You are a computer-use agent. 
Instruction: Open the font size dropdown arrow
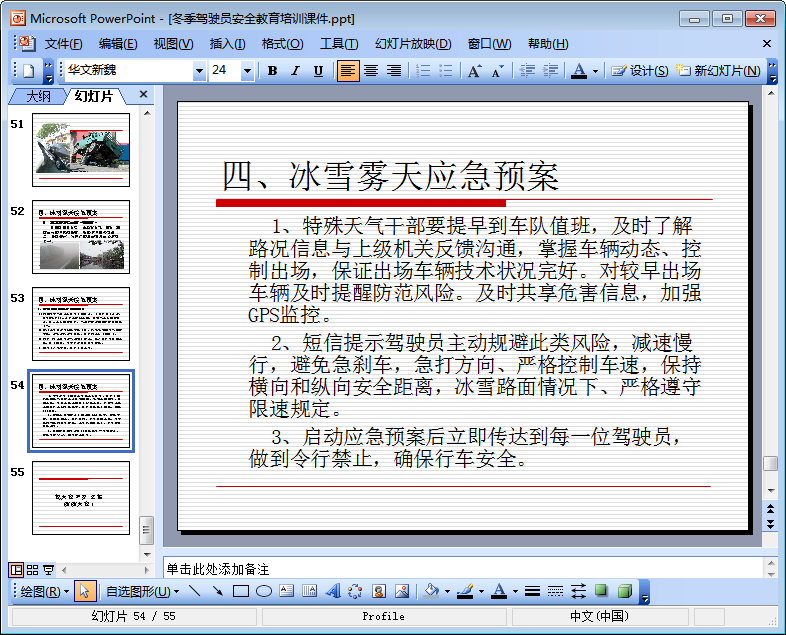coord(247,71)
